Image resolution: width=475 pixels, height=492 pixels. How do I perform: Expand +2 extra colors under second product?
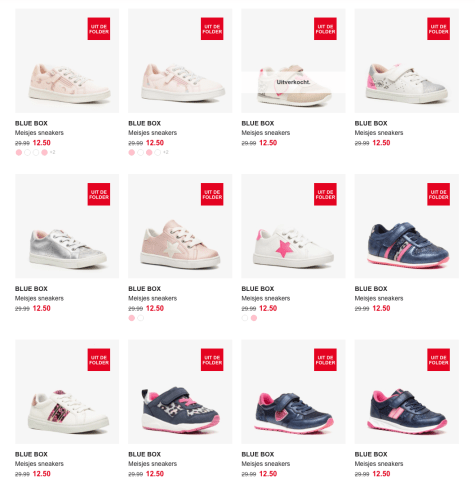click(166, 152)
